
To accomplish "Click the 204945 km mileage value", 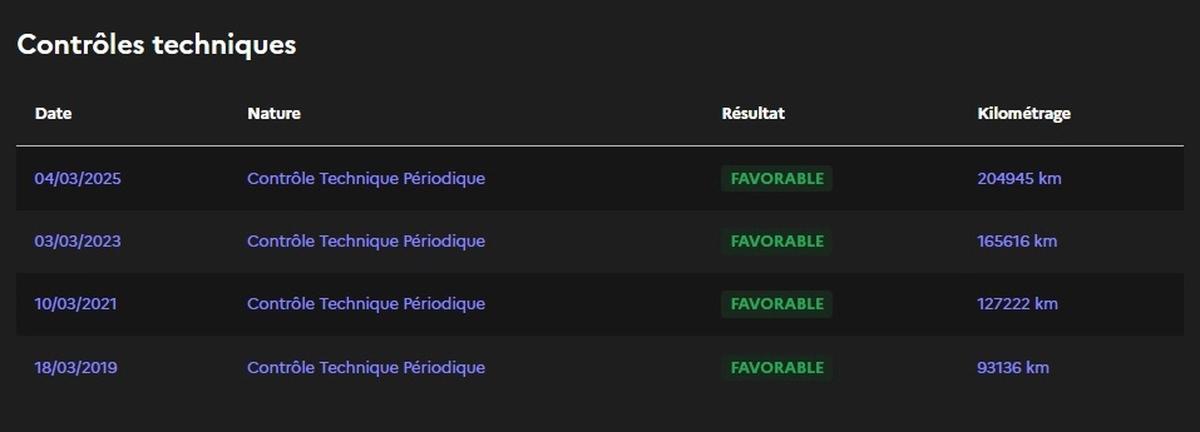I will 1019,179.
